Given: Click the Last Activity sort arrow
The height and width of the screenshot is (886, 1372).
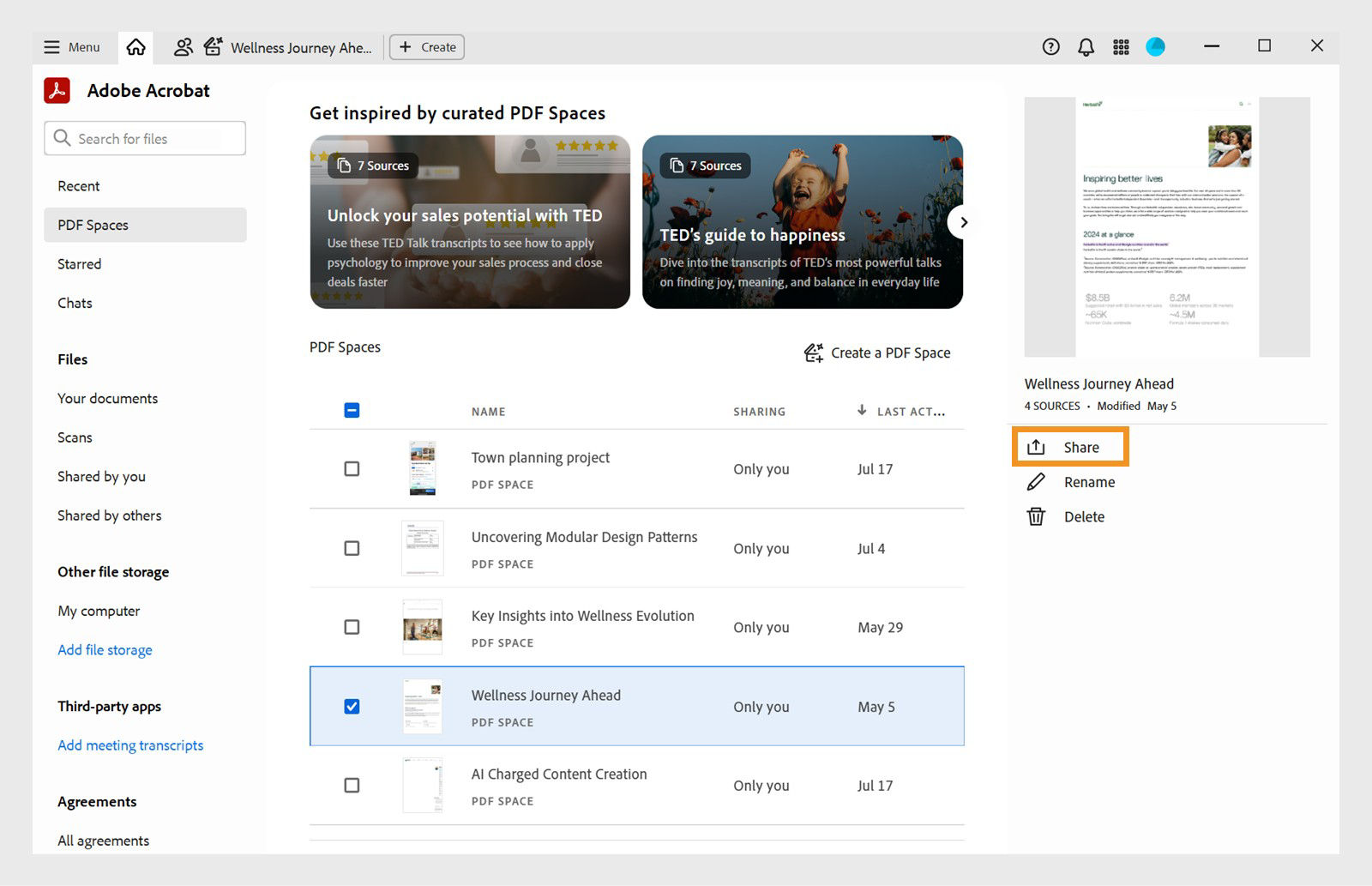Looking at the screenshot, I should click(861, 411).
